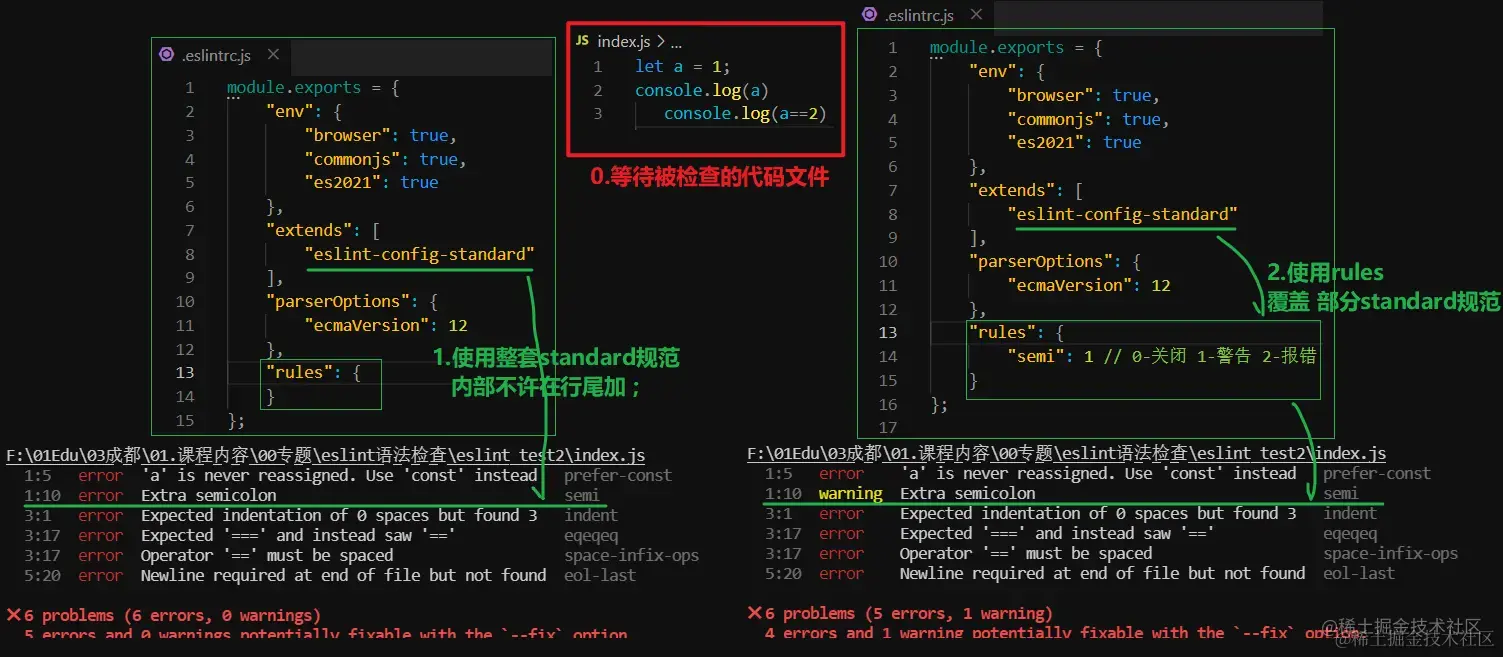The height and width of the screenshot is (657, 1503).
Task: Click '"extends": [' in left editor
Action: [323, 230]
